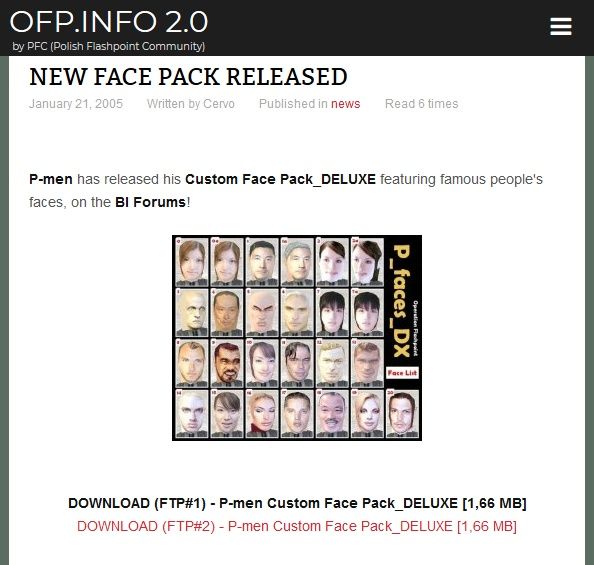Click the "Face List" label in image

click(x=402, y=373)
